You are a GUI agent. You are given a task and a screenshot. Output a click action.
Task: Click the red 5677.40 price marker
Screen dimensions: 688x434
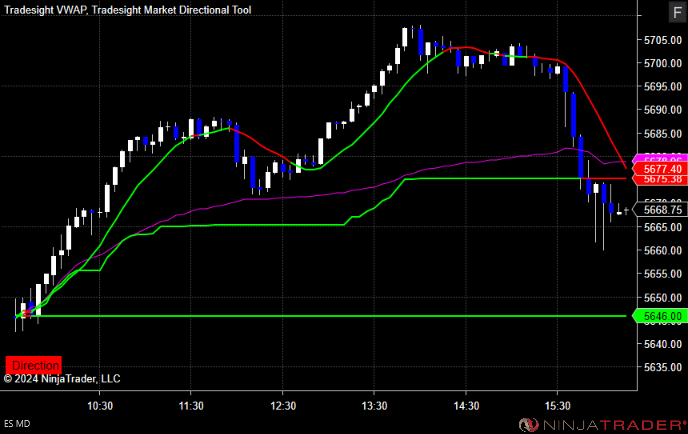pos(660,169)
